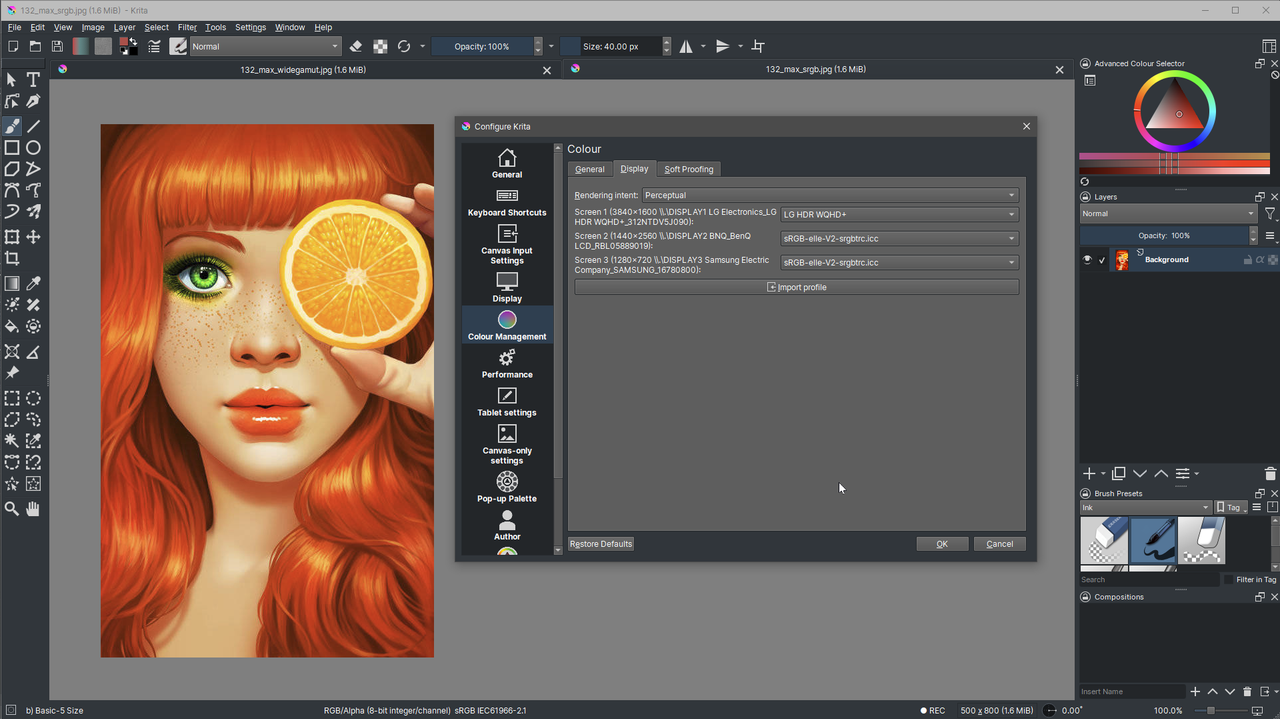
Task: Switch to 132_max_srgb.jpg document tab
Action: click(x=816, y=70)
